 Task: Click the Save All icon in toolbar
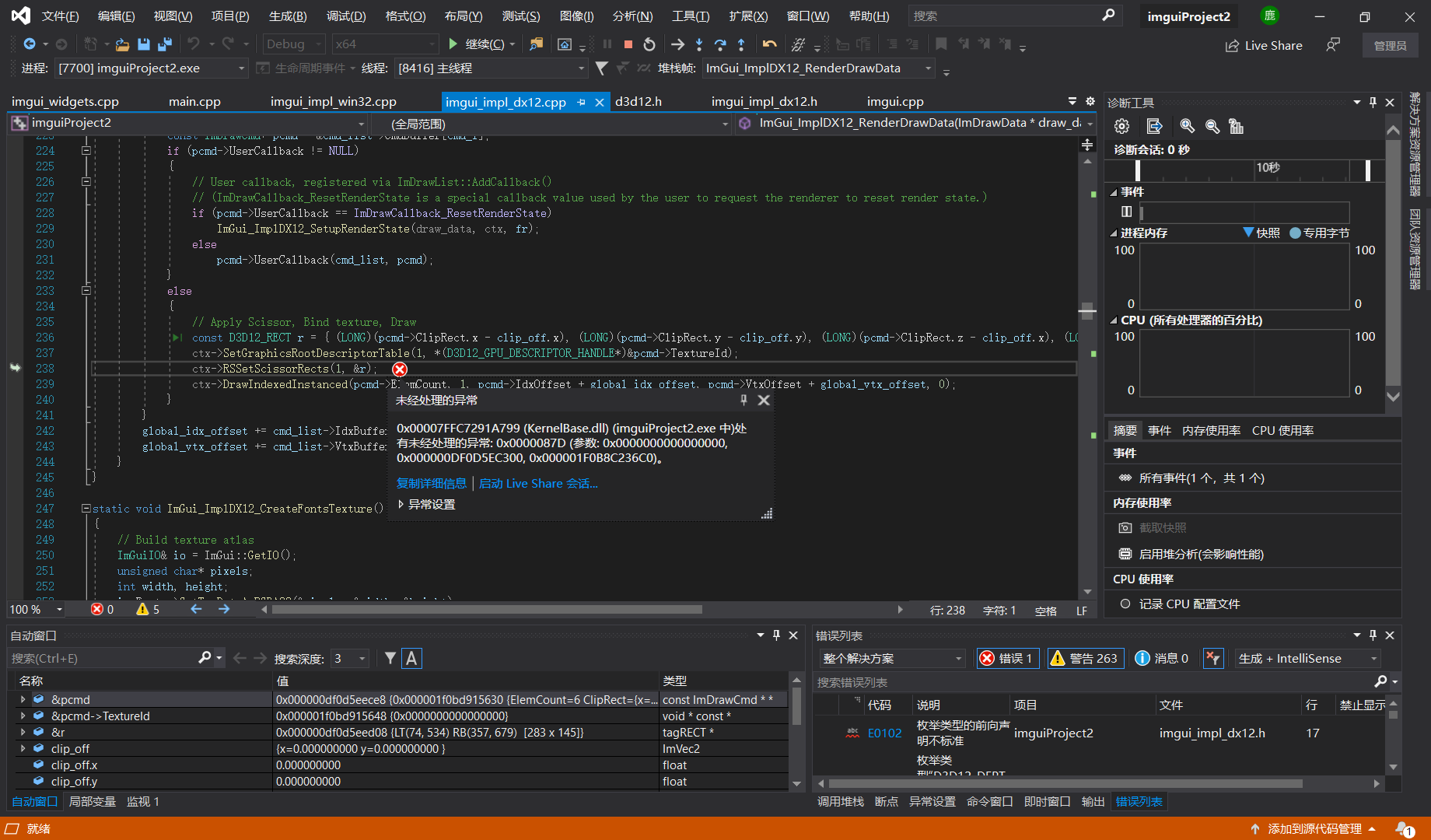[164, 44]
